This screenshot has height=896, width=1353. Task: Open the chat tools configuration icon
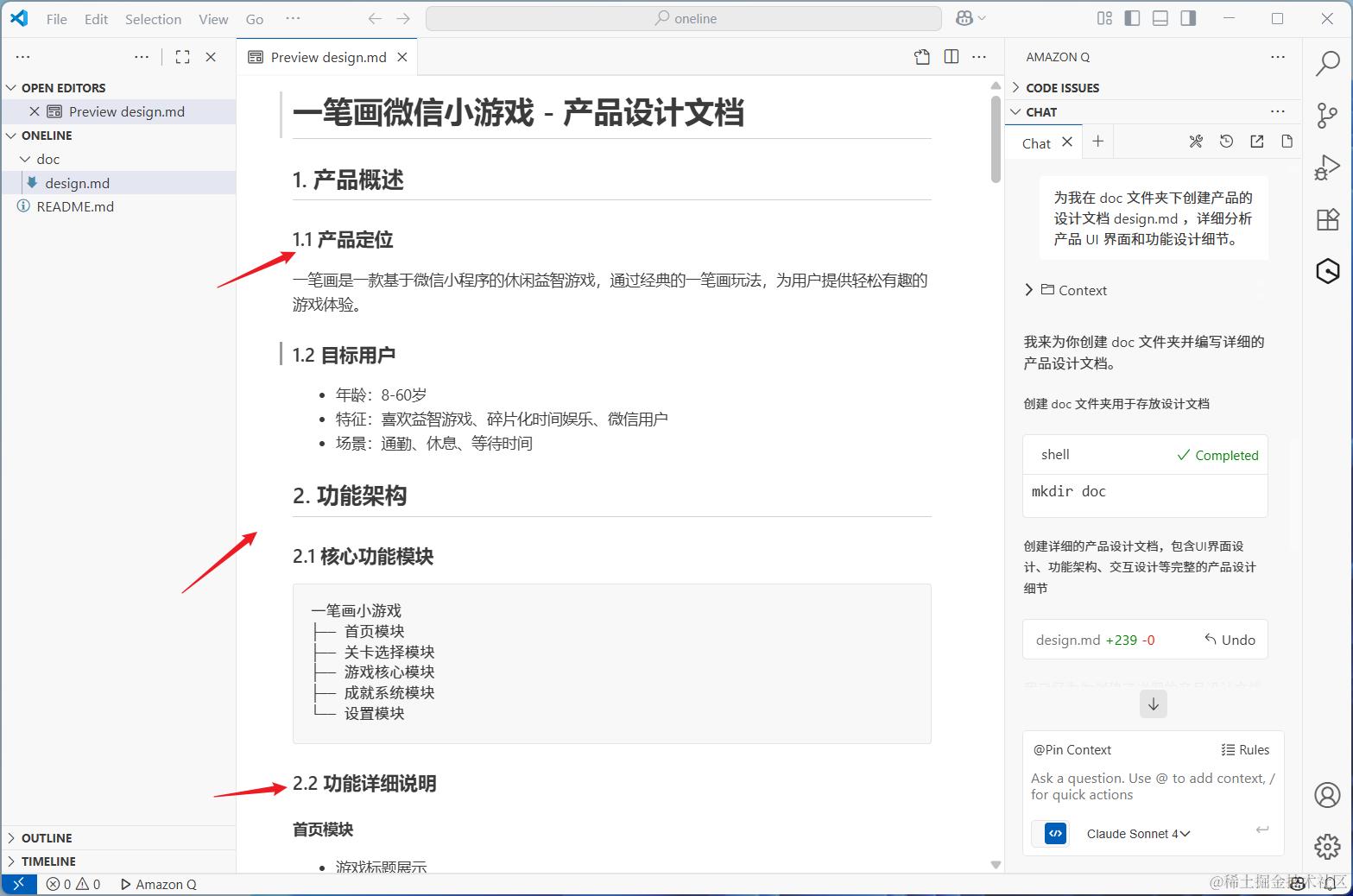(1196, 142)
